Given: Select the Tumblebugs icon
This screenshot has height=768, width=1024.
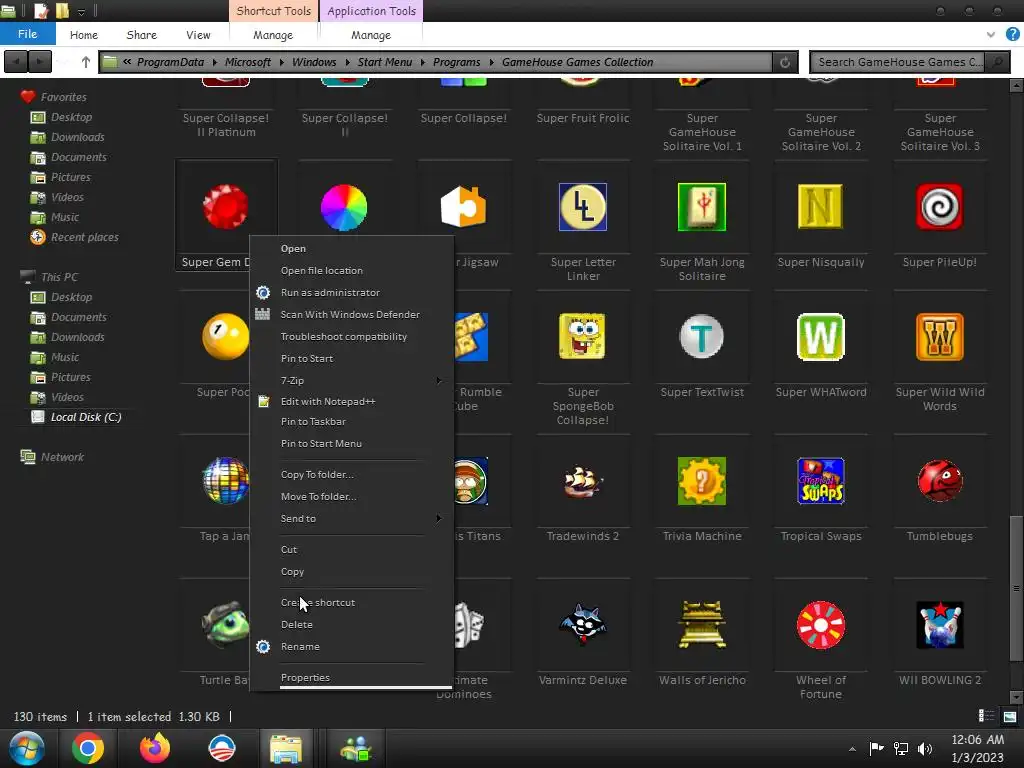Looking at the screenshot, I should coord(940,481).
